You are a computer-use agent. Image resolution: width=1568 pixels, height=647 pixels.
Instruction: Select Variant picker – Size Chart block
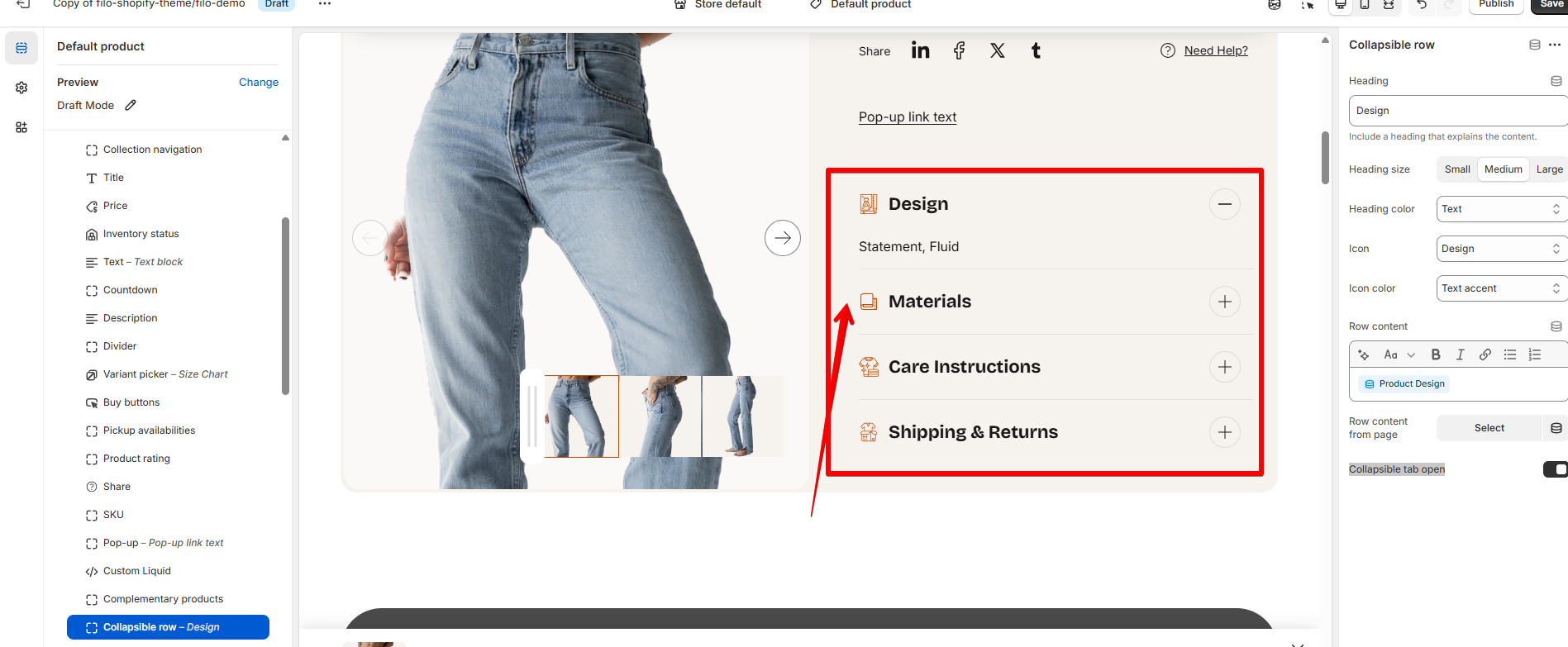(168, 374)
